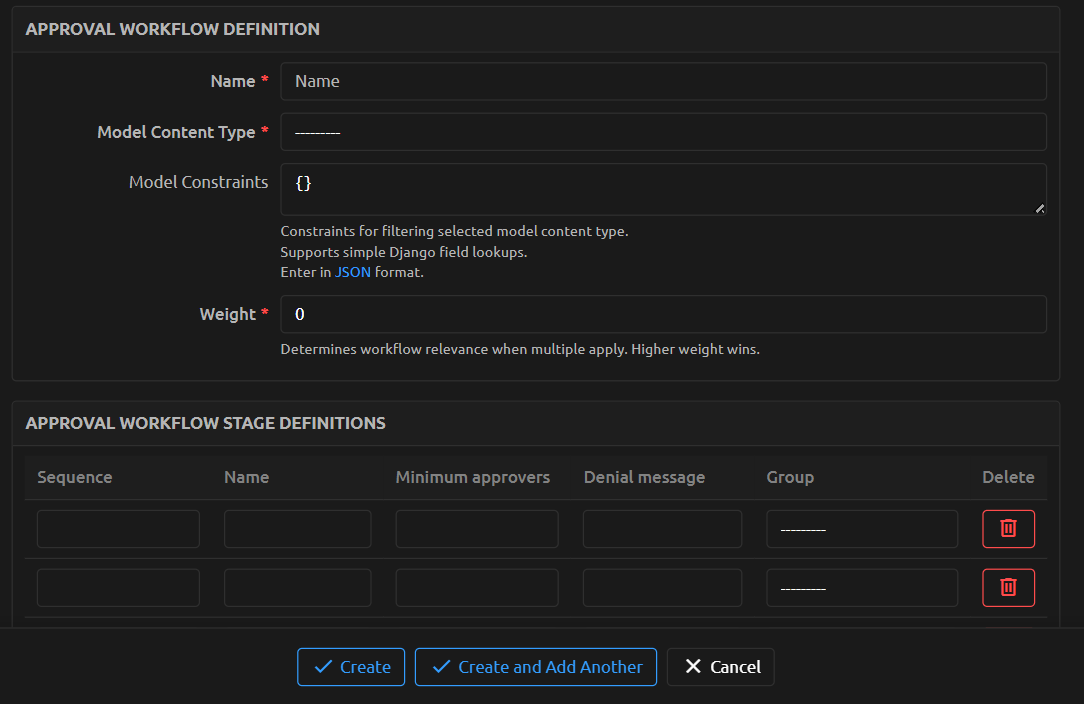The height and width of the screenshot is (704, 1084).
Task: Delete the second workflow stage row
Action: tap(1008, 587)
